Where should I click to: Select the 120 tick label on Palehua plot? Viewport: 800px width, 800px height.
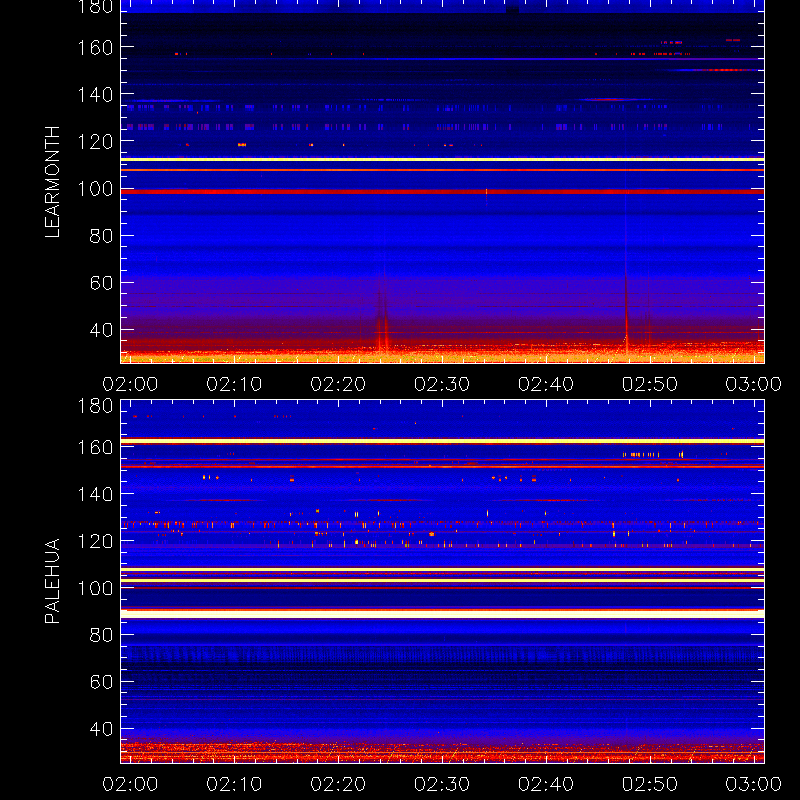click(95, 541)
